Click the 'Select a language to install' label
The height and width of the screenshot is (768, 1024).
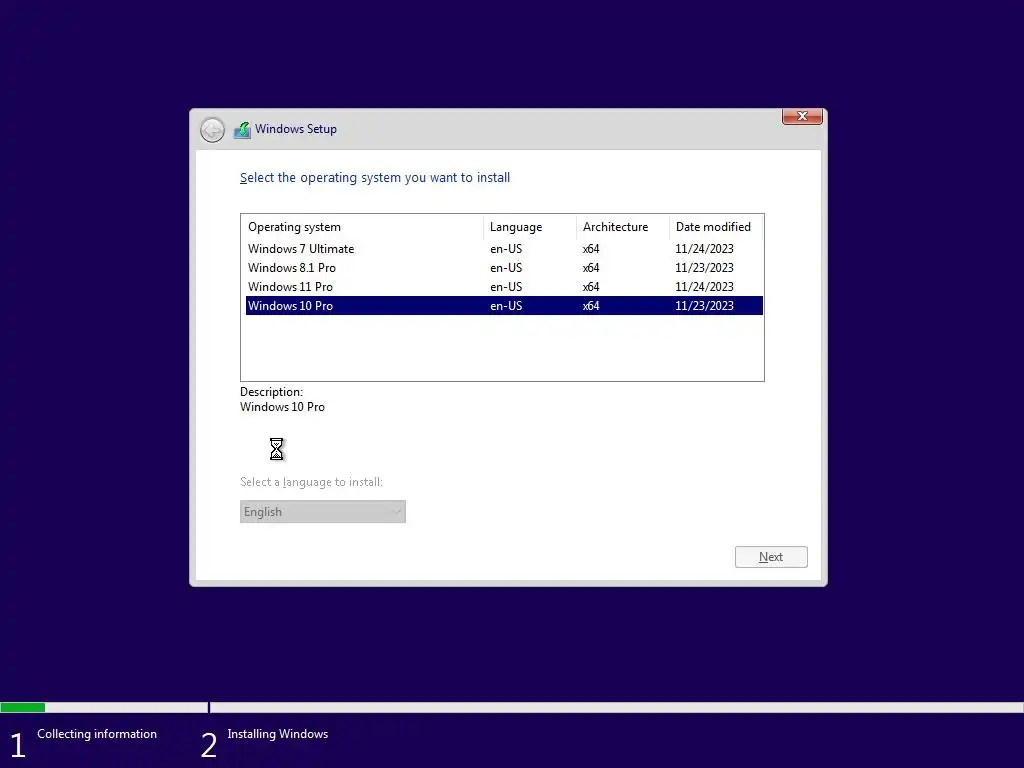(x=312, y=482)
